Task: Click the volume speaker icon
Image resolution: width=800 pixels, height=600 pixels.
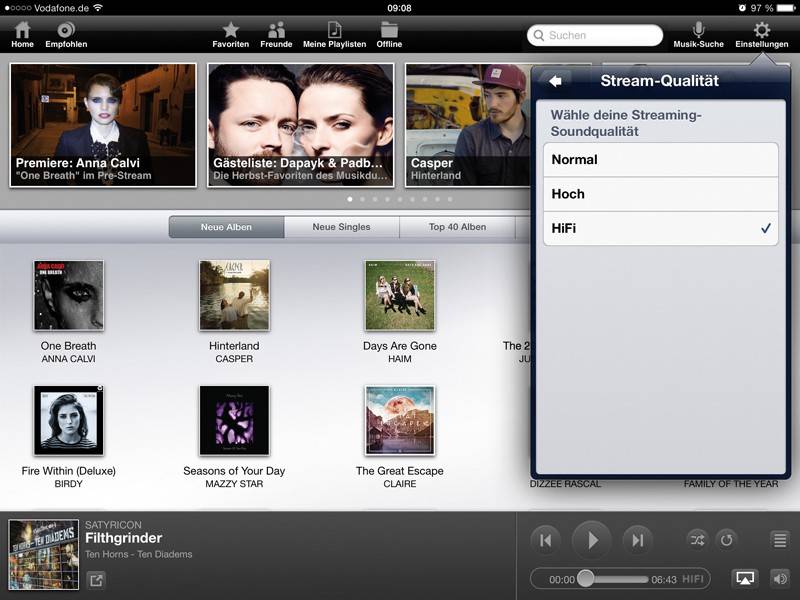Action: 780,578
